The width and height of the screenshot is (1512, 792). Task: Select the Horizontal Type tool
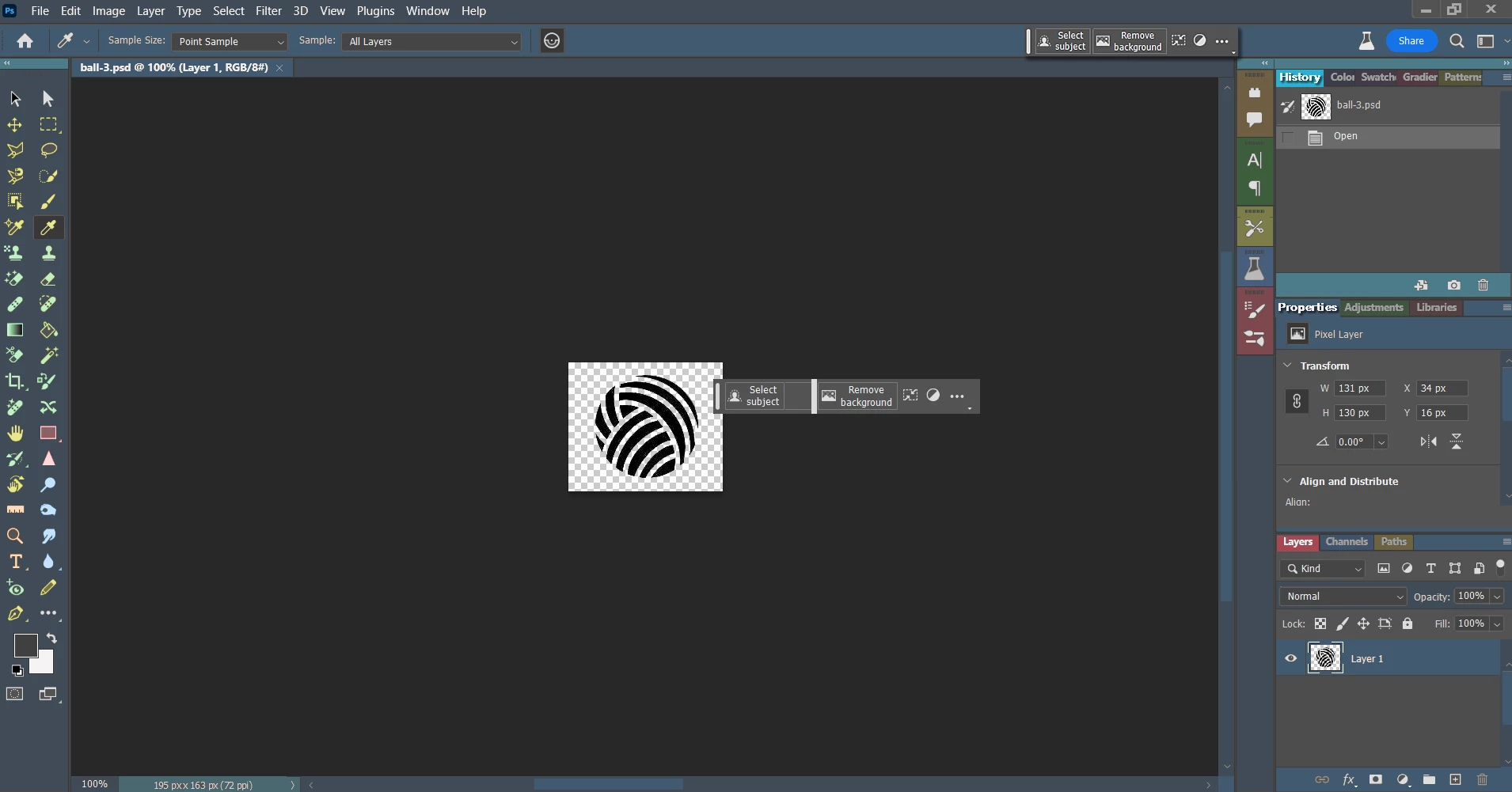[x=15, y=562]
